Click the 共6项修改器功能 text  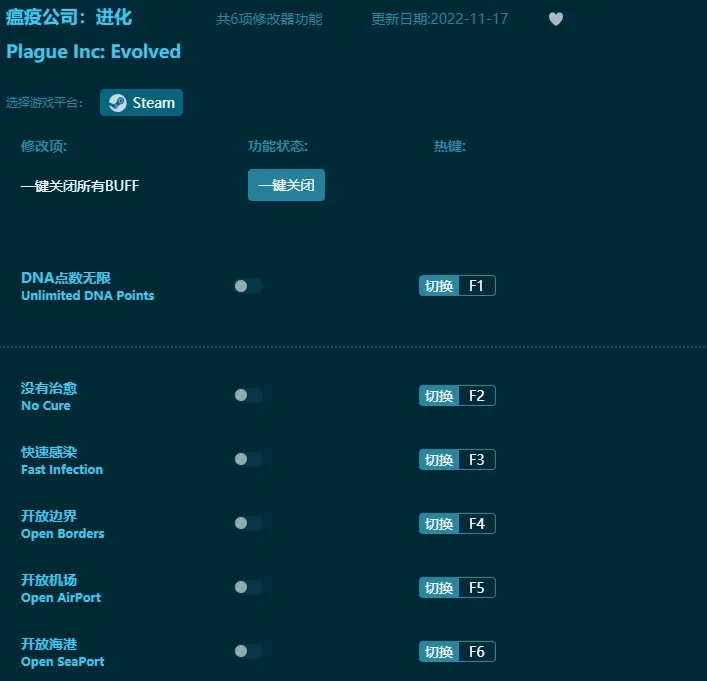click(x=269, y=19)
